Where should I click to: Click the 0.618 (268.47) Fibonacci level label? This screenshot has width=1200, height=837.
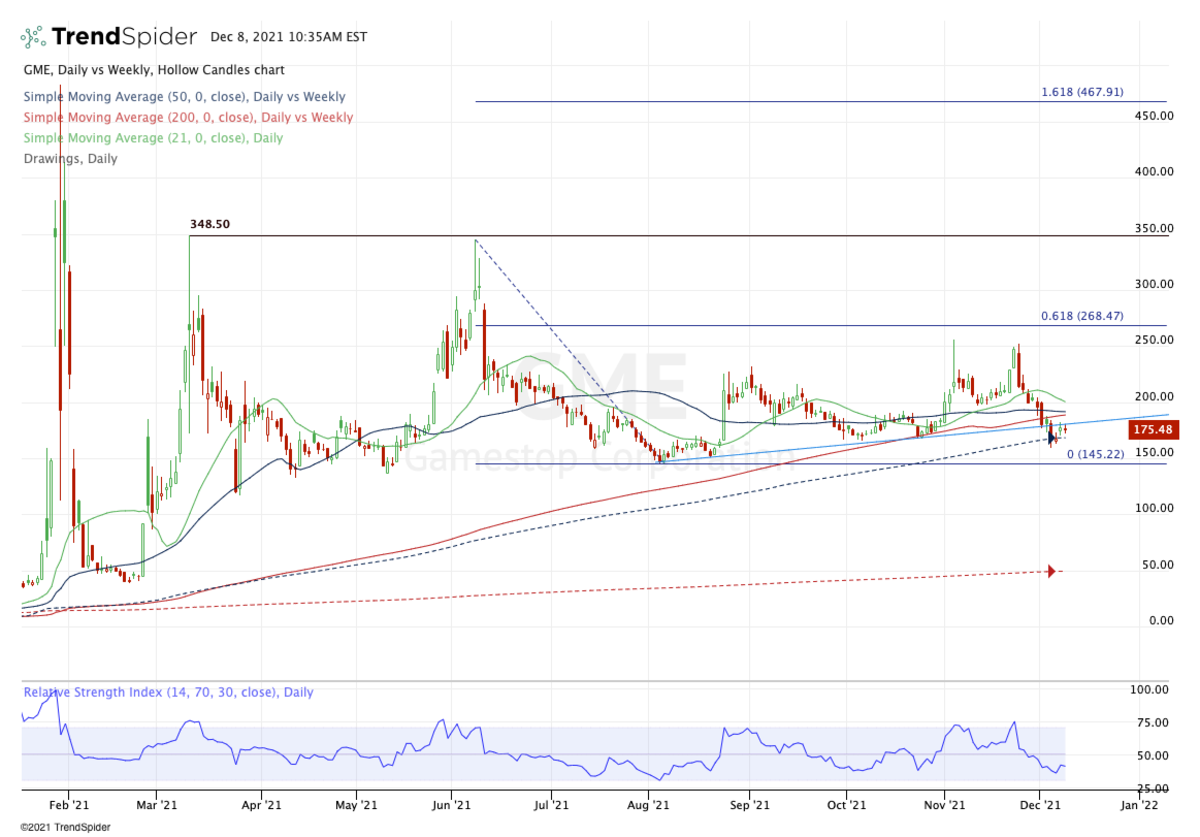(1082, 316)
